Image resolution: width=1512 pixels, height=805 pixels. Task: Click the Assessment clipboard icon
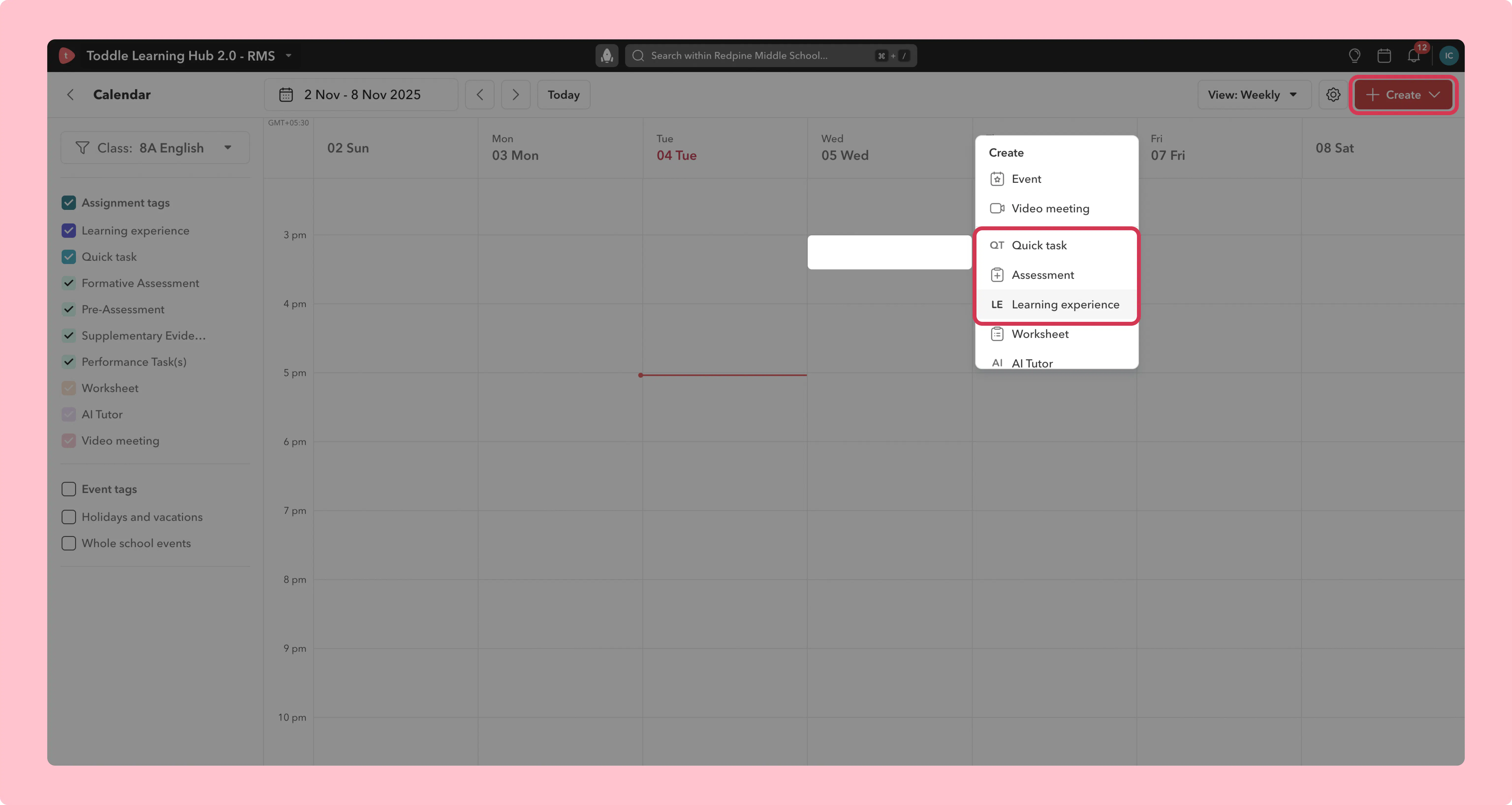coord(997,275)
